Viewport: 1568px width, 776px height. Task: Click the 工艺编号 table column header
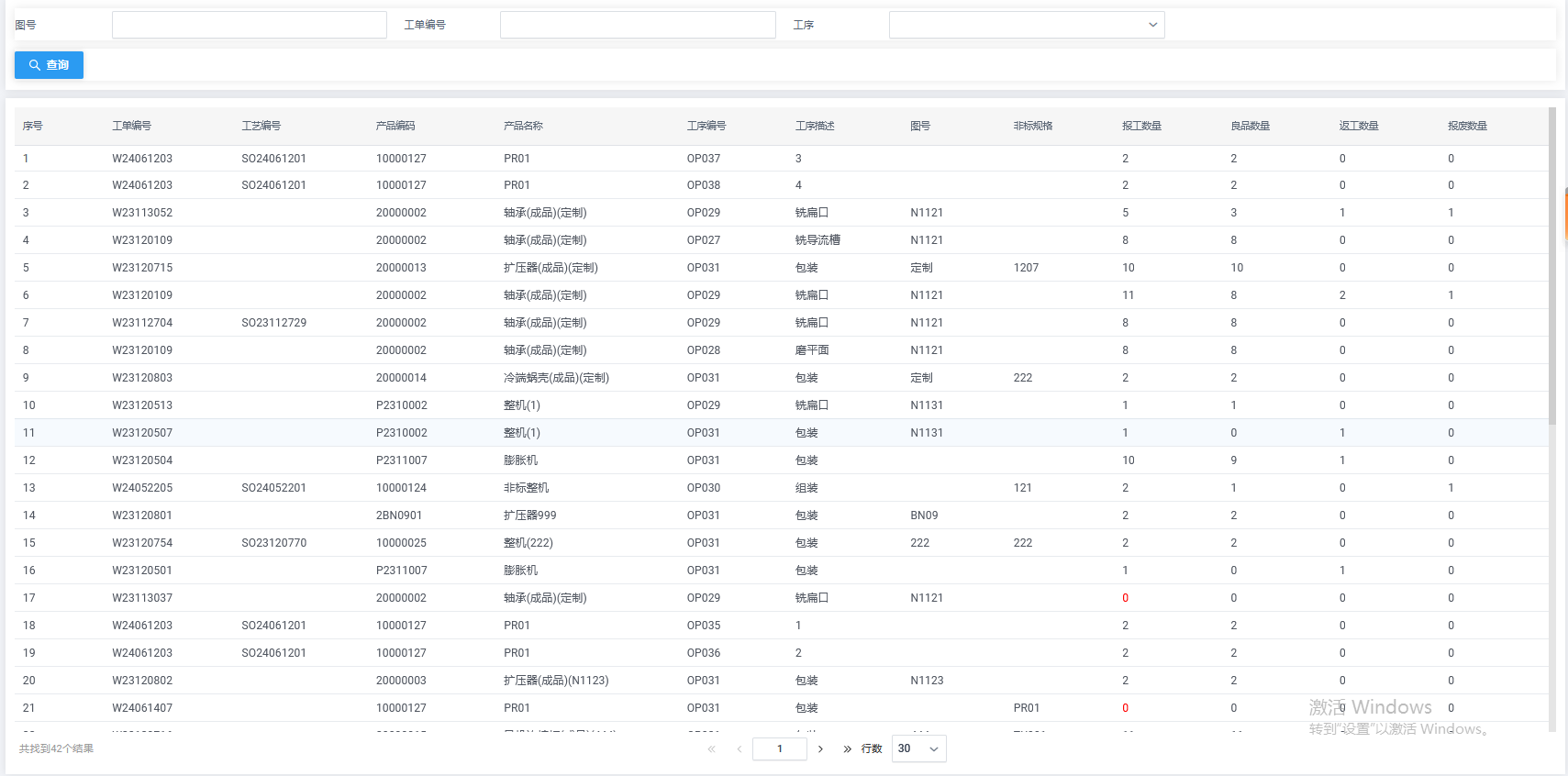[x=261, y=126]
